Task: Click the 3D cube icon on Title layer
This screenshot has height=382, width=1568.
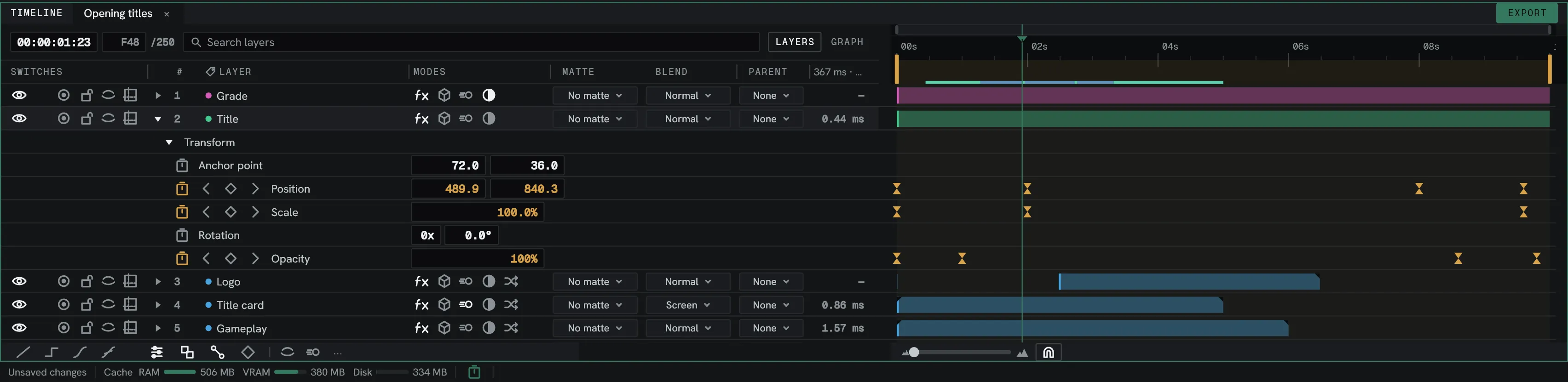Action: [444, 119]
